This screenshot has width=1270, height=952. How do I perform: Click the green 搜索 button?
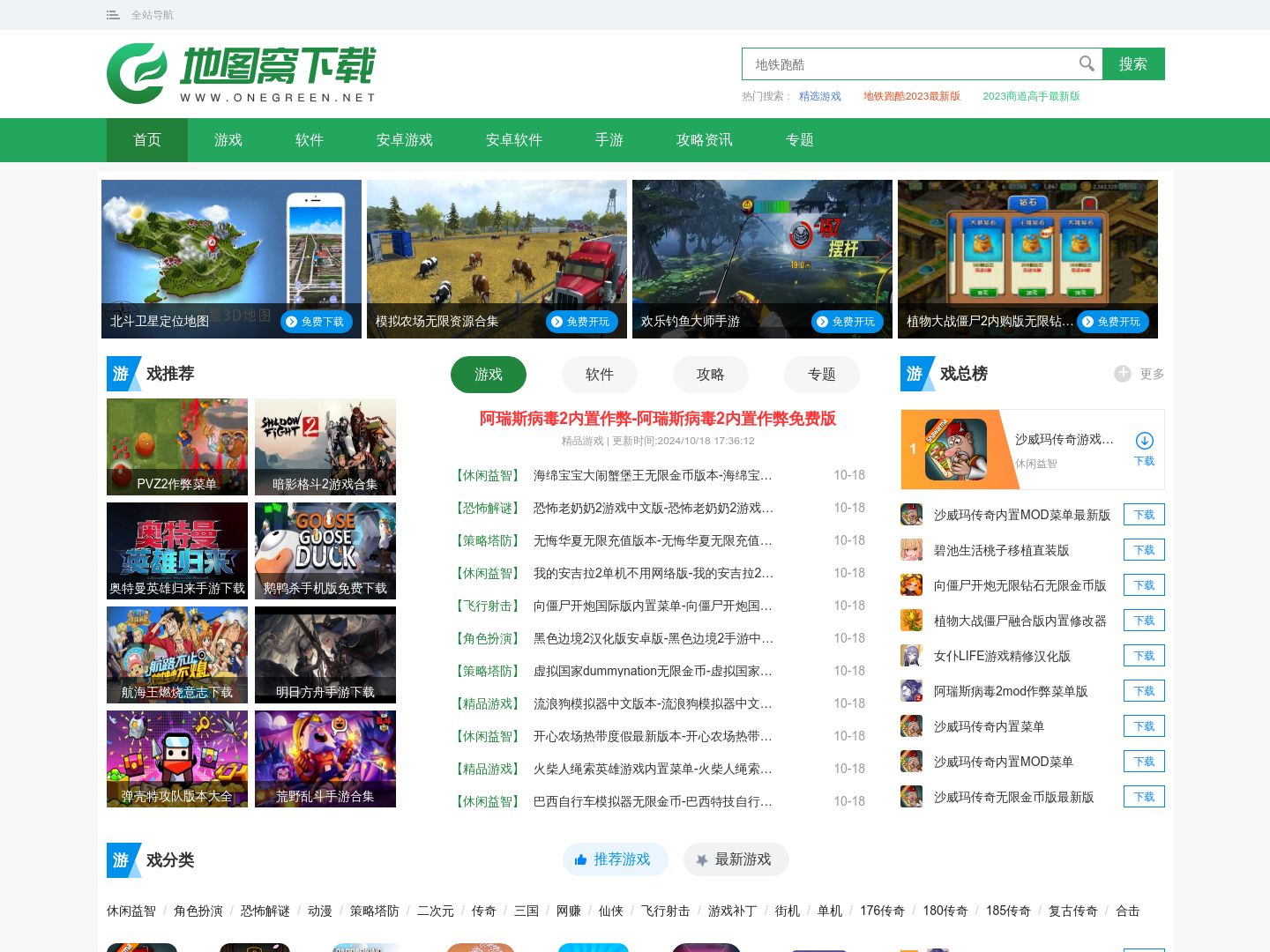click(x=1133, y=63)
